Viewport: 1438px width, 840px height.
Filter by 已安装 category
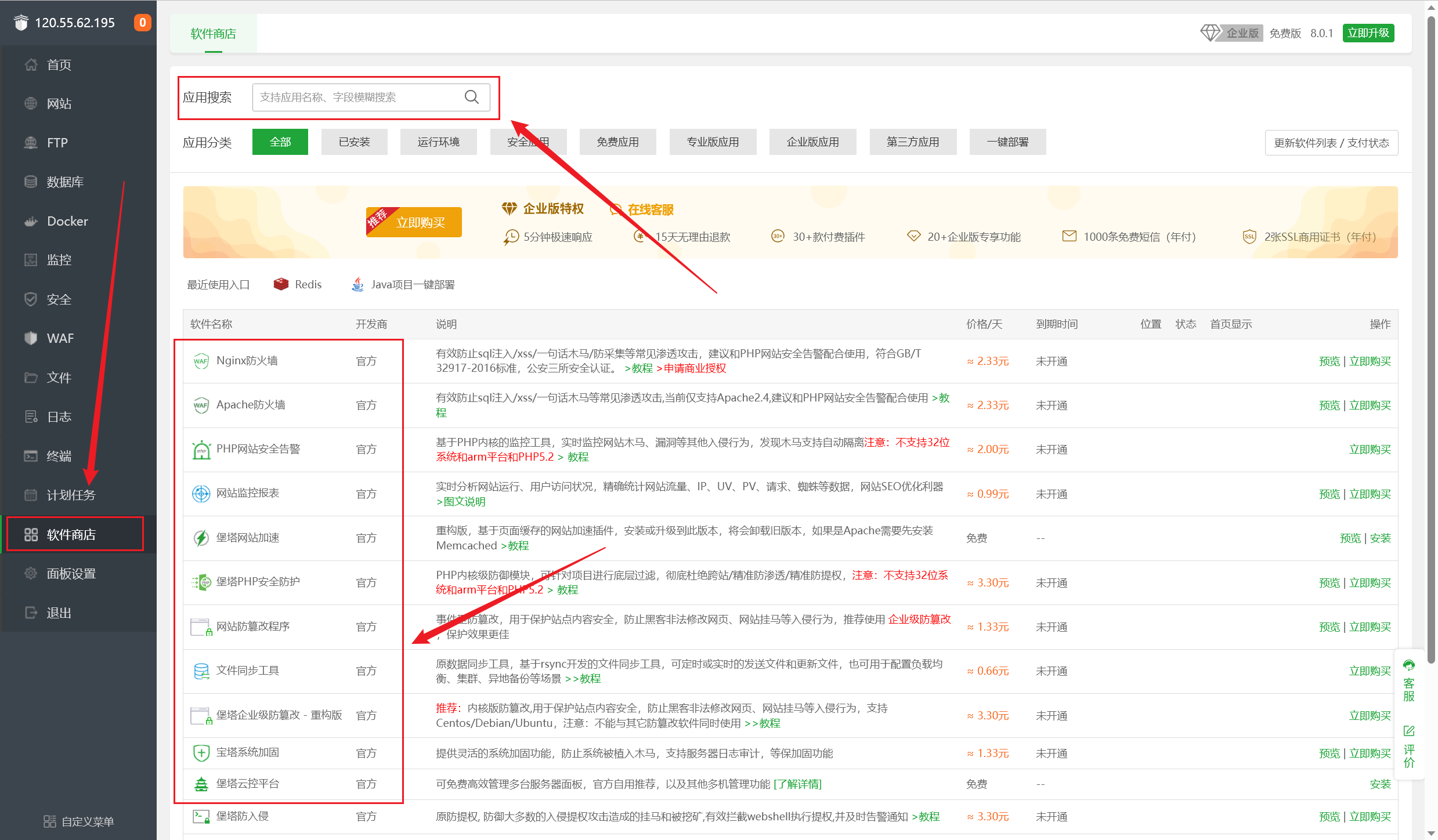coord(355,142)
